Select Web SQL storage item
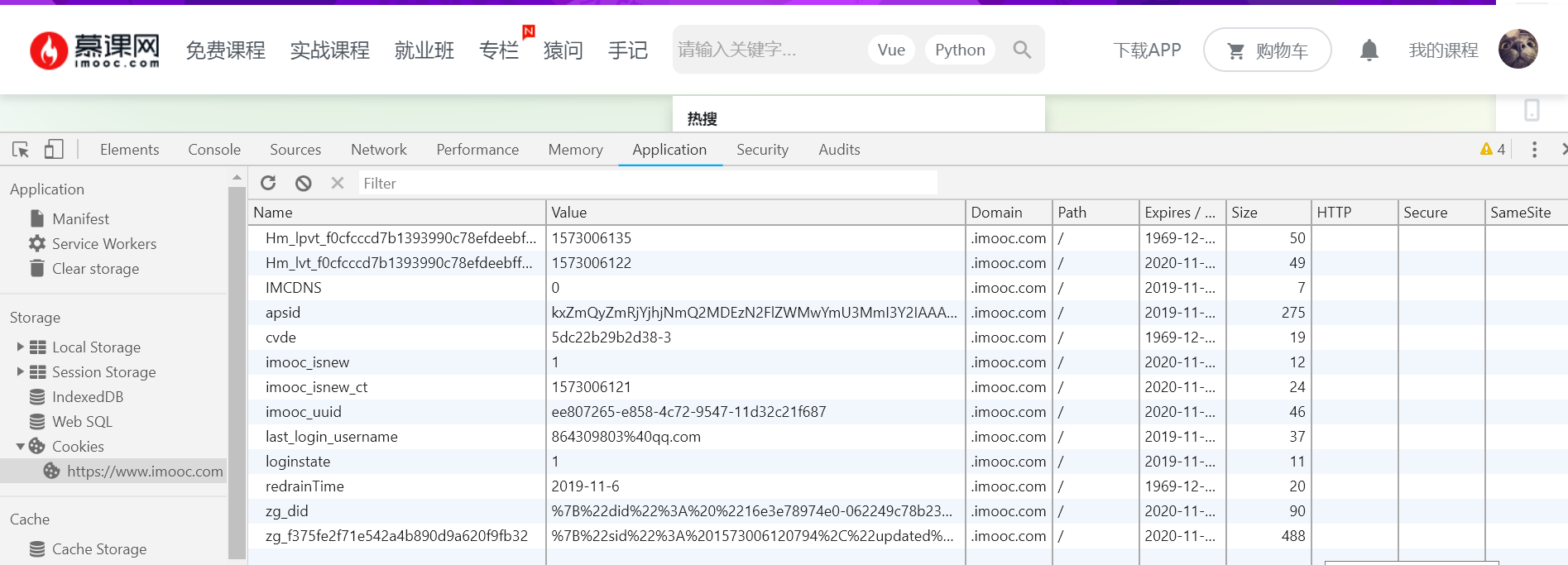 (82, 422)
